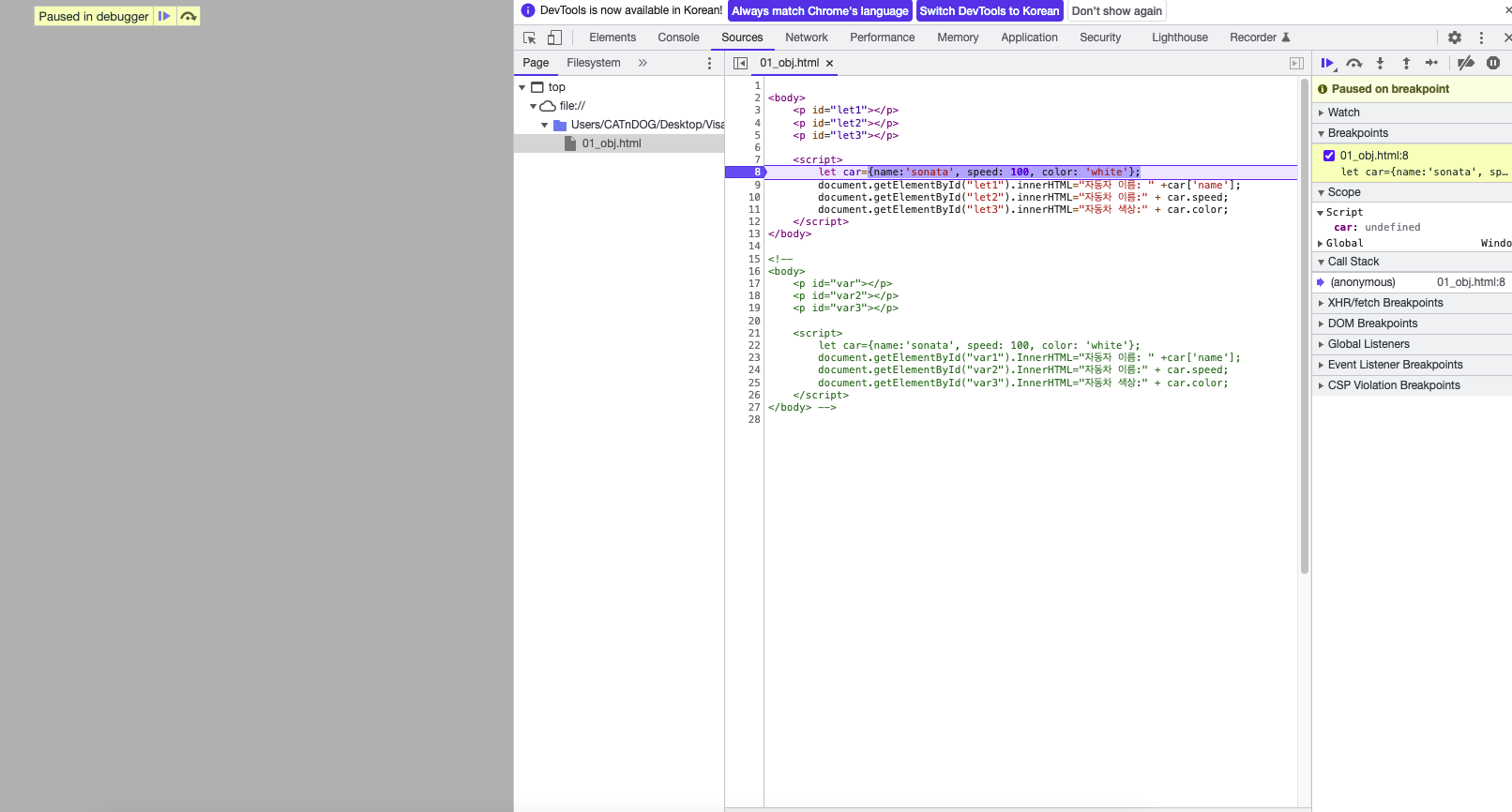Click Don't show again button
1512x812 pixels.
click(x=1116, y=11)
